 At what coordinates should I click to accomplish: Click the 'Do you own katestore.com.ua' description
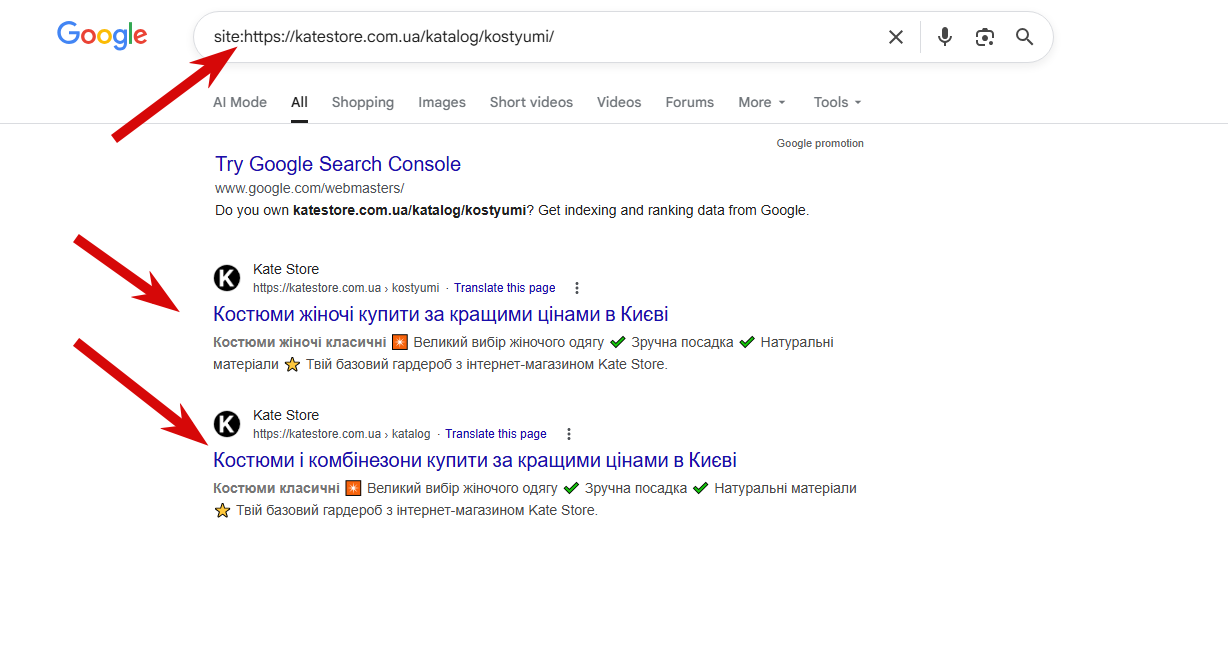click(512, 210)
